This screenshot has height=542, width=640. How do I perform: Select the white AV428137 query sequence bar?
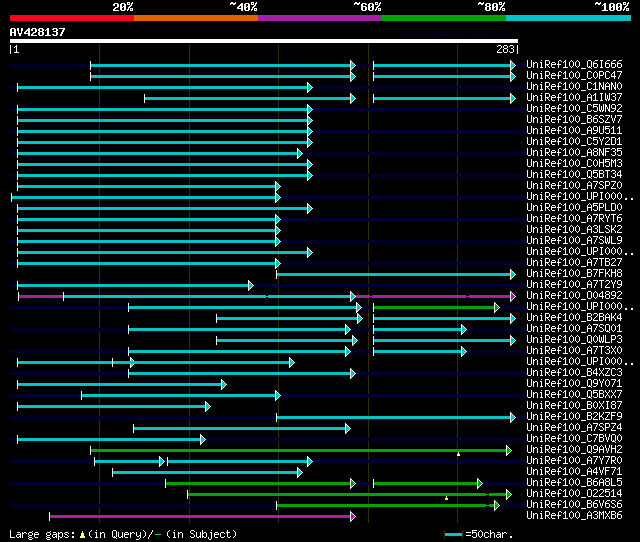(264, 41)
